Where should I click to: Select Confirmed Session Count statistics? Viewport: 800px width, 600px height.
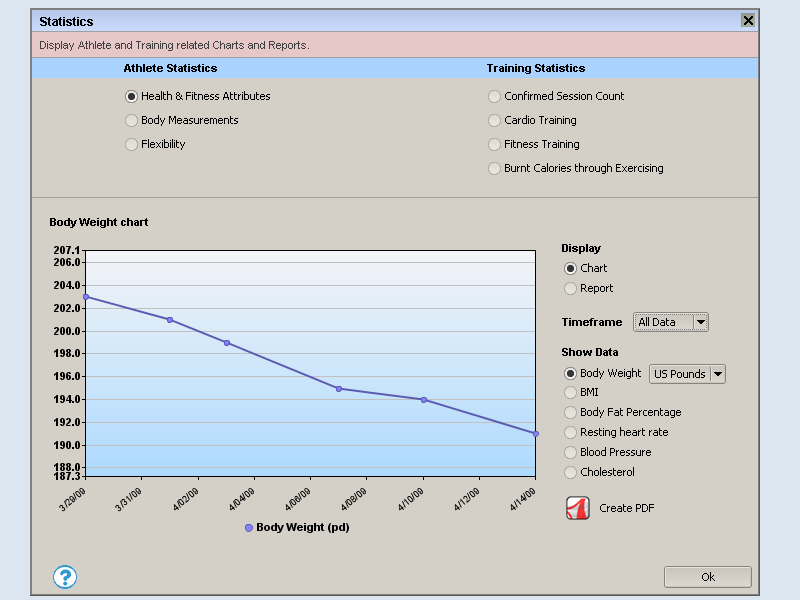[495, 97]
